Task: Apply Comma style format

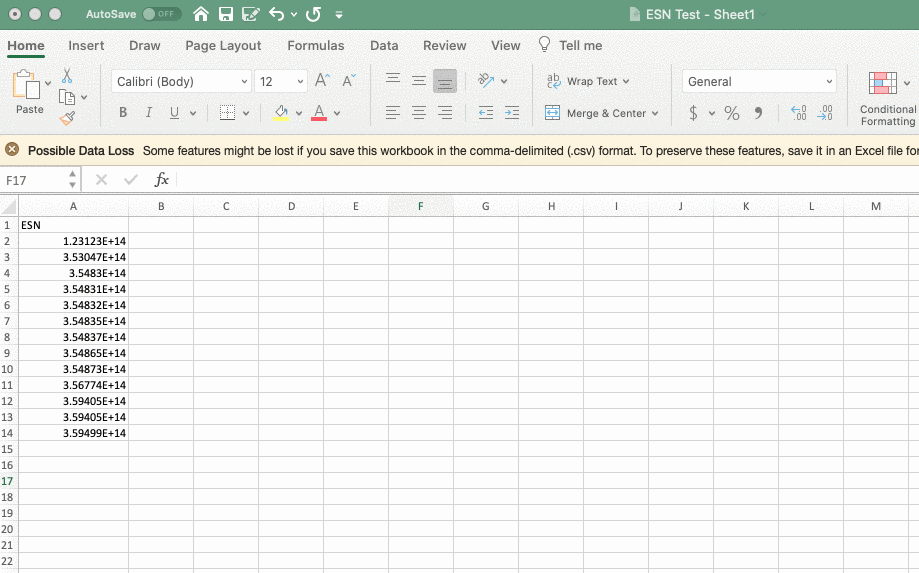Action: tap(758, 112)
